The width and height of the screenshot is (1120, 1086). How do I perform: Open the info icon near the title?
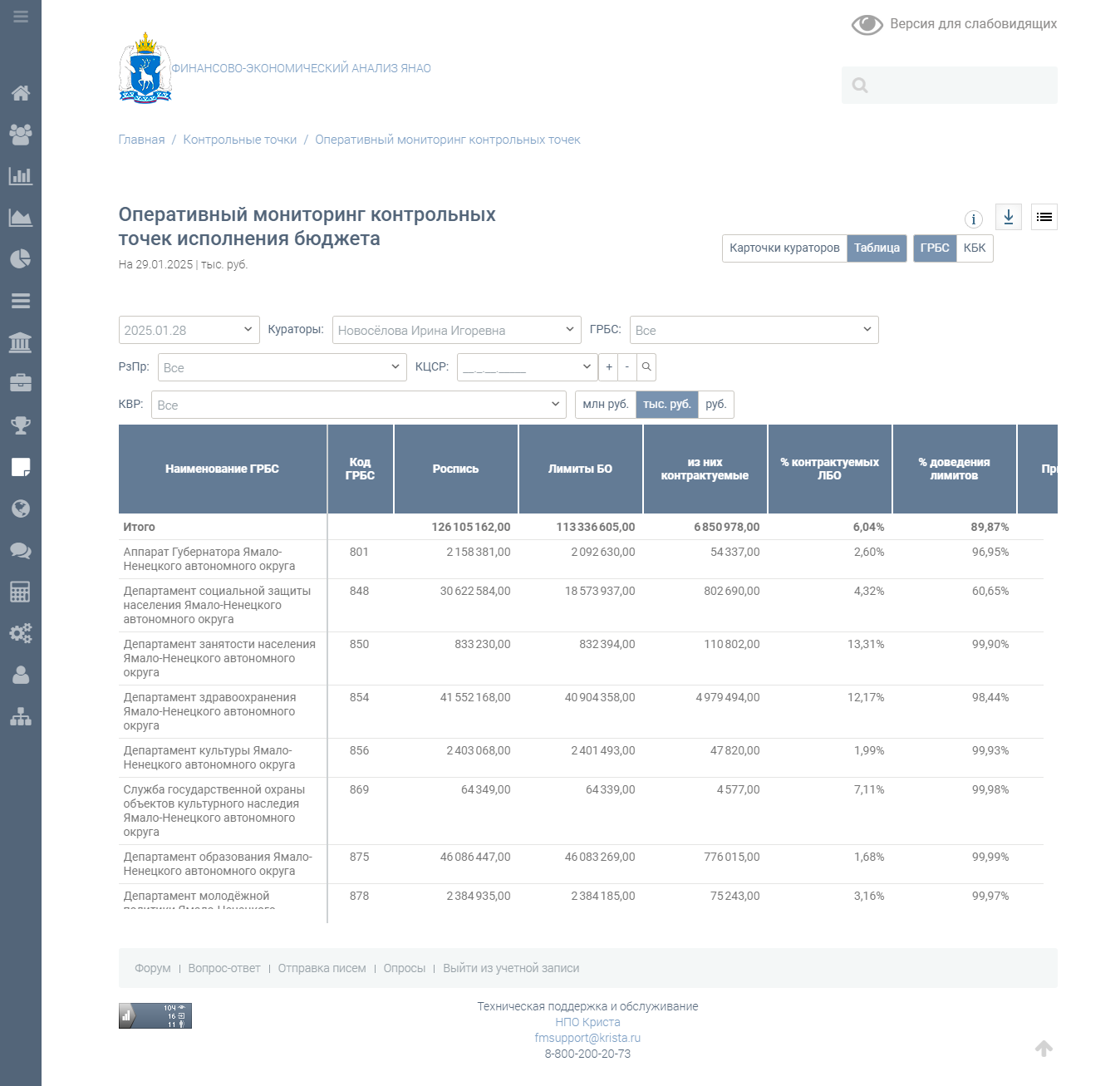coord(973,219)
